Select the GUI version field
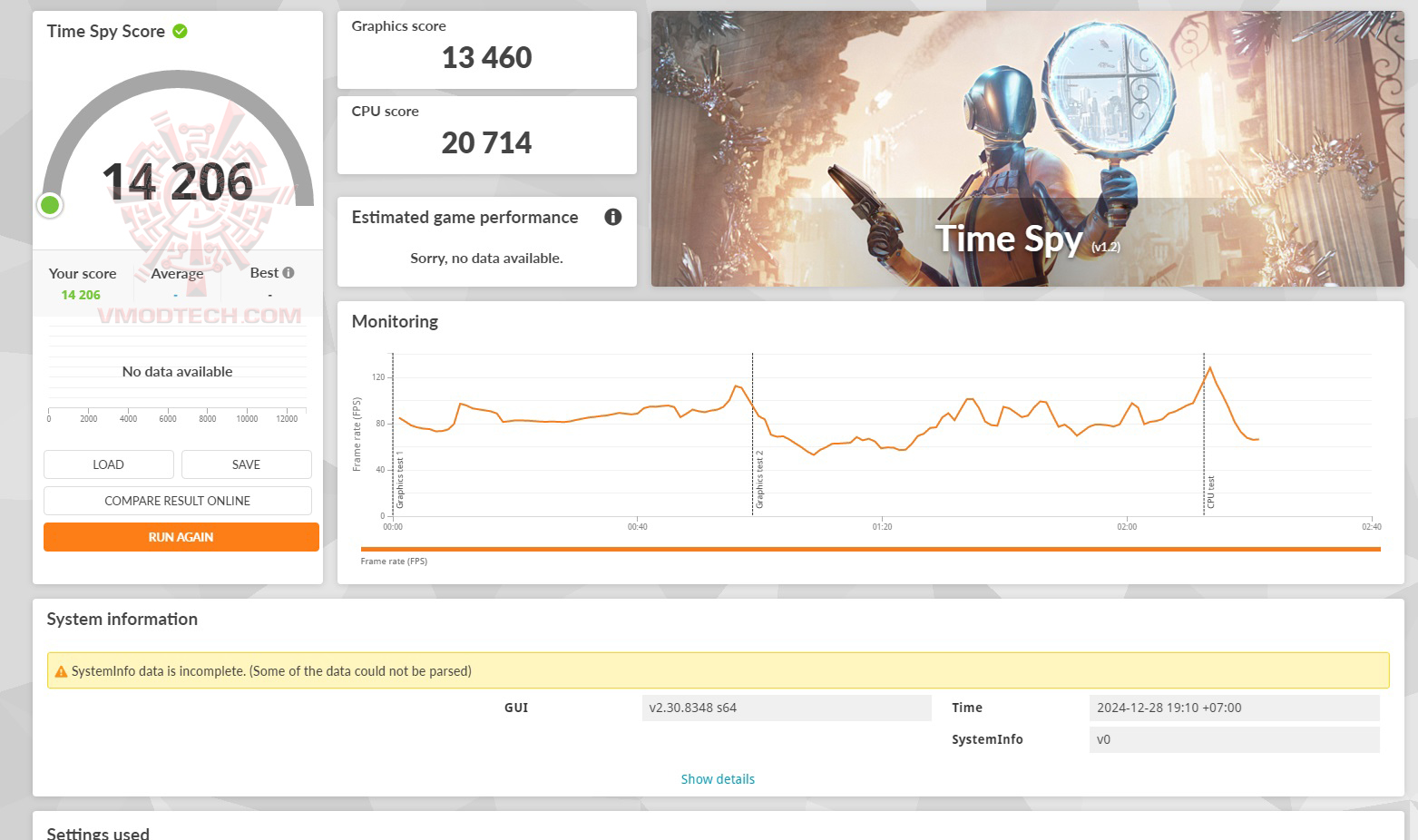The width and height of the screenshot is (1418, 840). [x=787, y=708]
